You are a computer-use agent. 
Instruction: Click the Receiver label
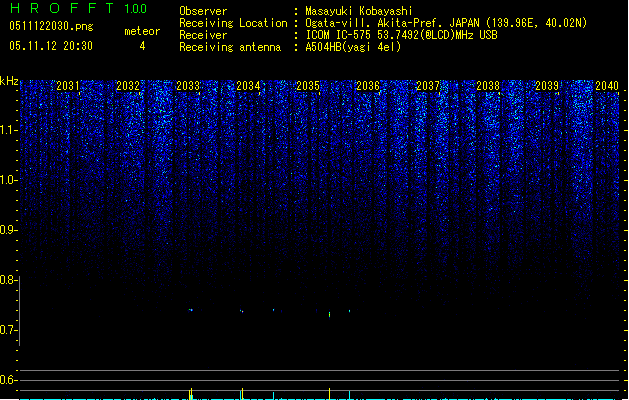[x=203, y=35]
